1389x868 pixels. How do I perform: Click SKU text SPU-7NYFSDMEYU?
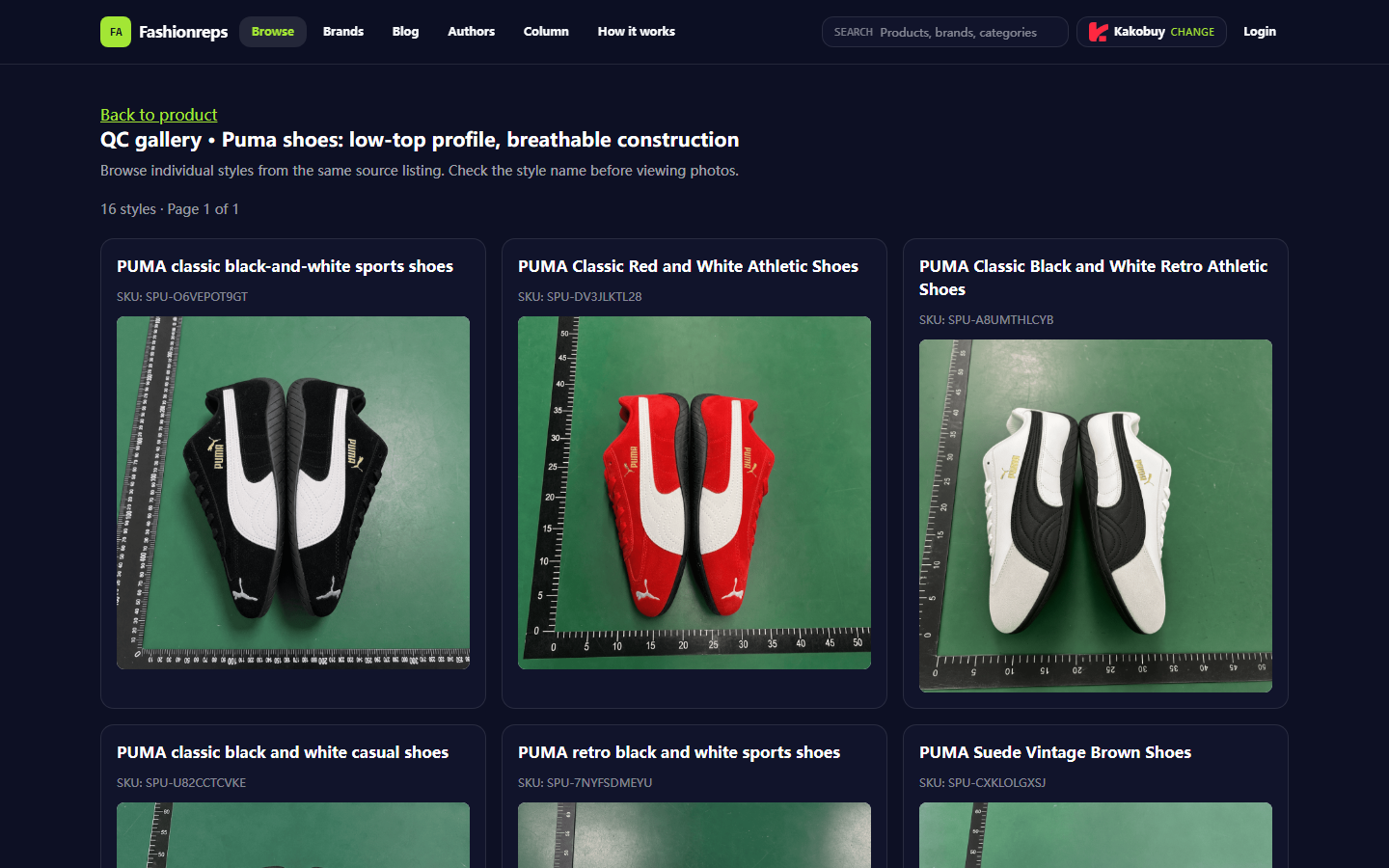click(x=585, y=783)
